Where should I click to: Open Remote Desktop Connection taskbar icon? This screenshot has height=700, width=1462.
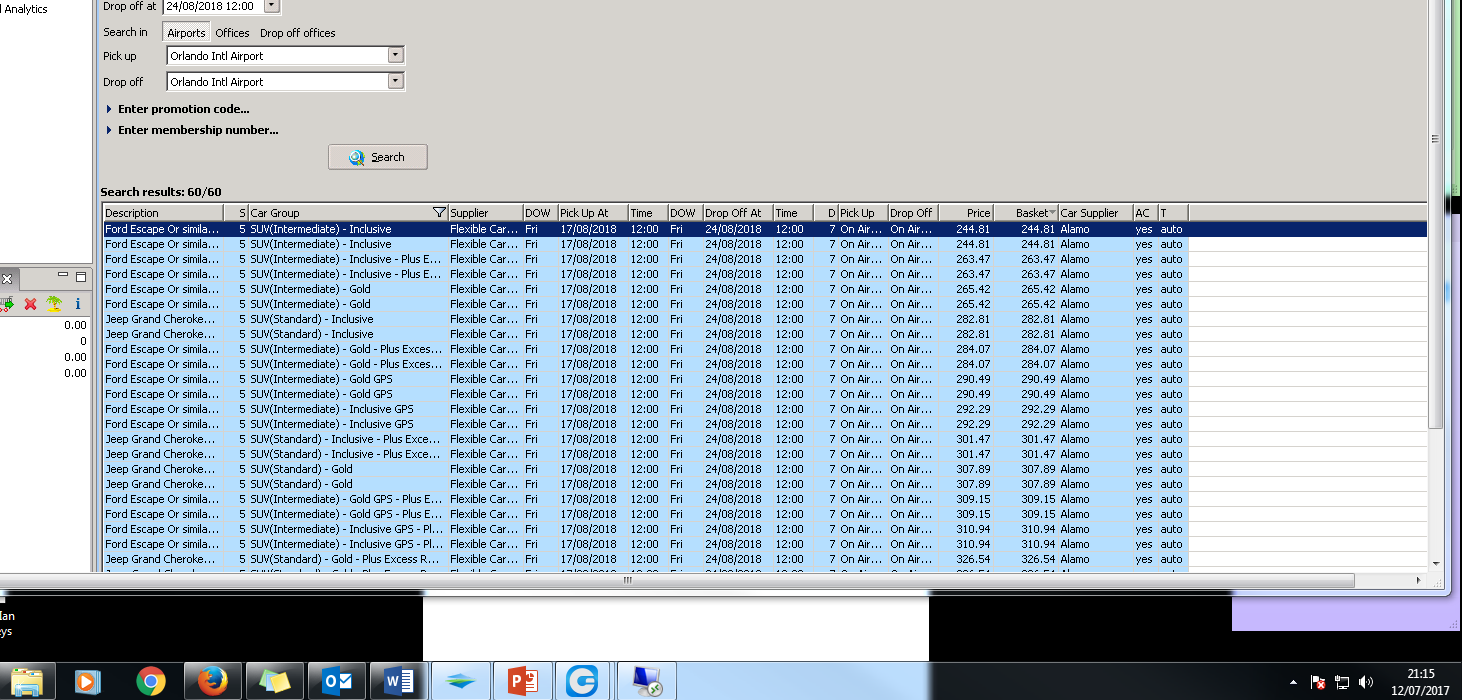point(646,682)
